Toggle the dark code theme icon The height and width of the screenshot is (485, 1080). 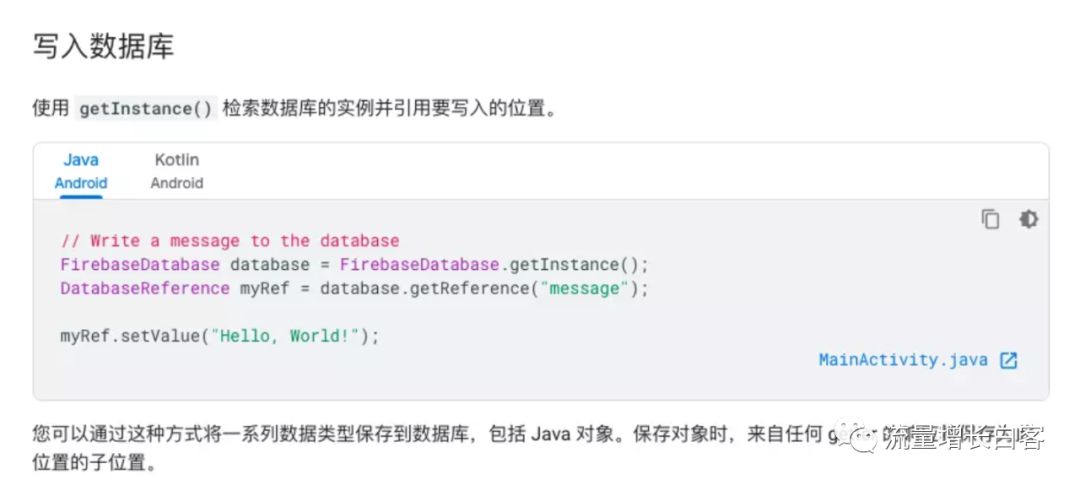coord(1028,219)
